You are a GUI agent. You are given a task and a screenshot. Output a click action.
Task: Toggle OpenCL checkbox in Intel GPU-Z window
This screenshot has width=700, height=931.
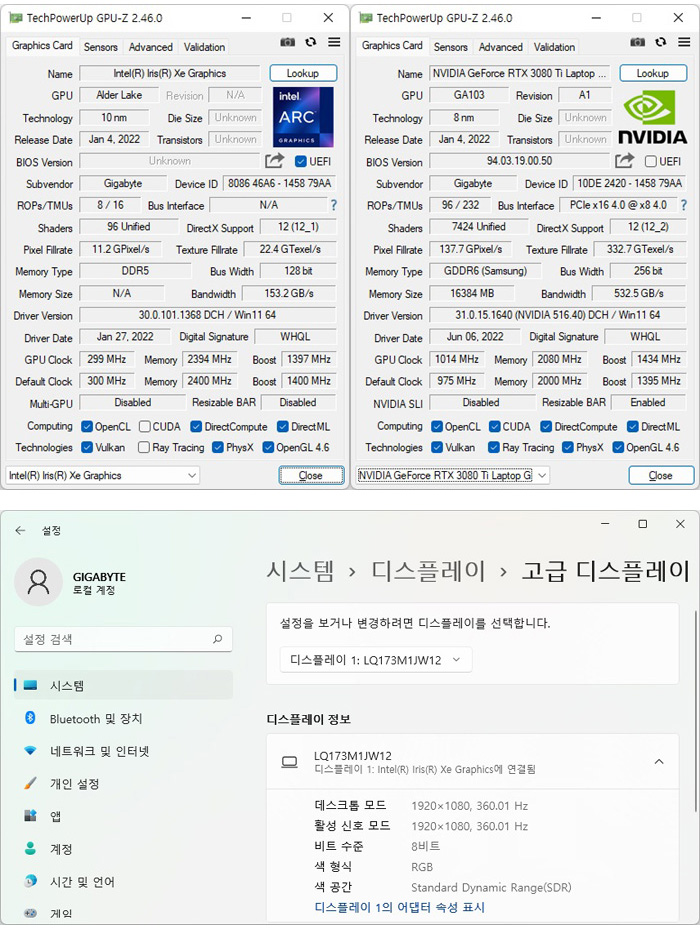point(87,427)
